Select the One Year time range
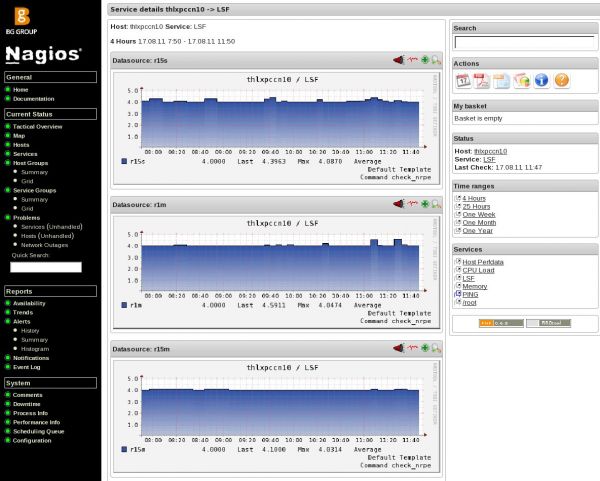Screen dimensions: 600x481 477,230
